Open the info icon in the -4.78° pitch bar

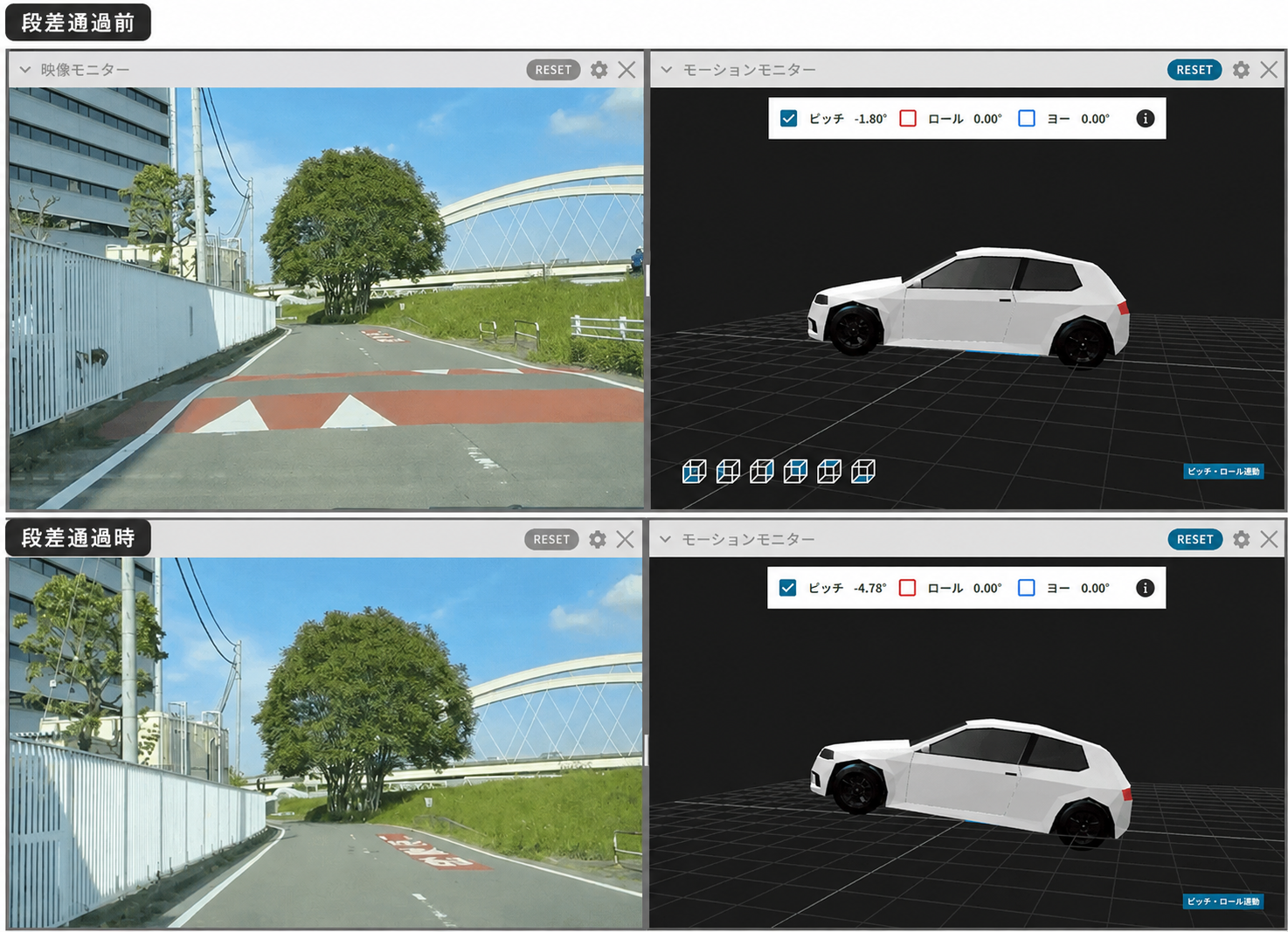[x=1145, y=588]
